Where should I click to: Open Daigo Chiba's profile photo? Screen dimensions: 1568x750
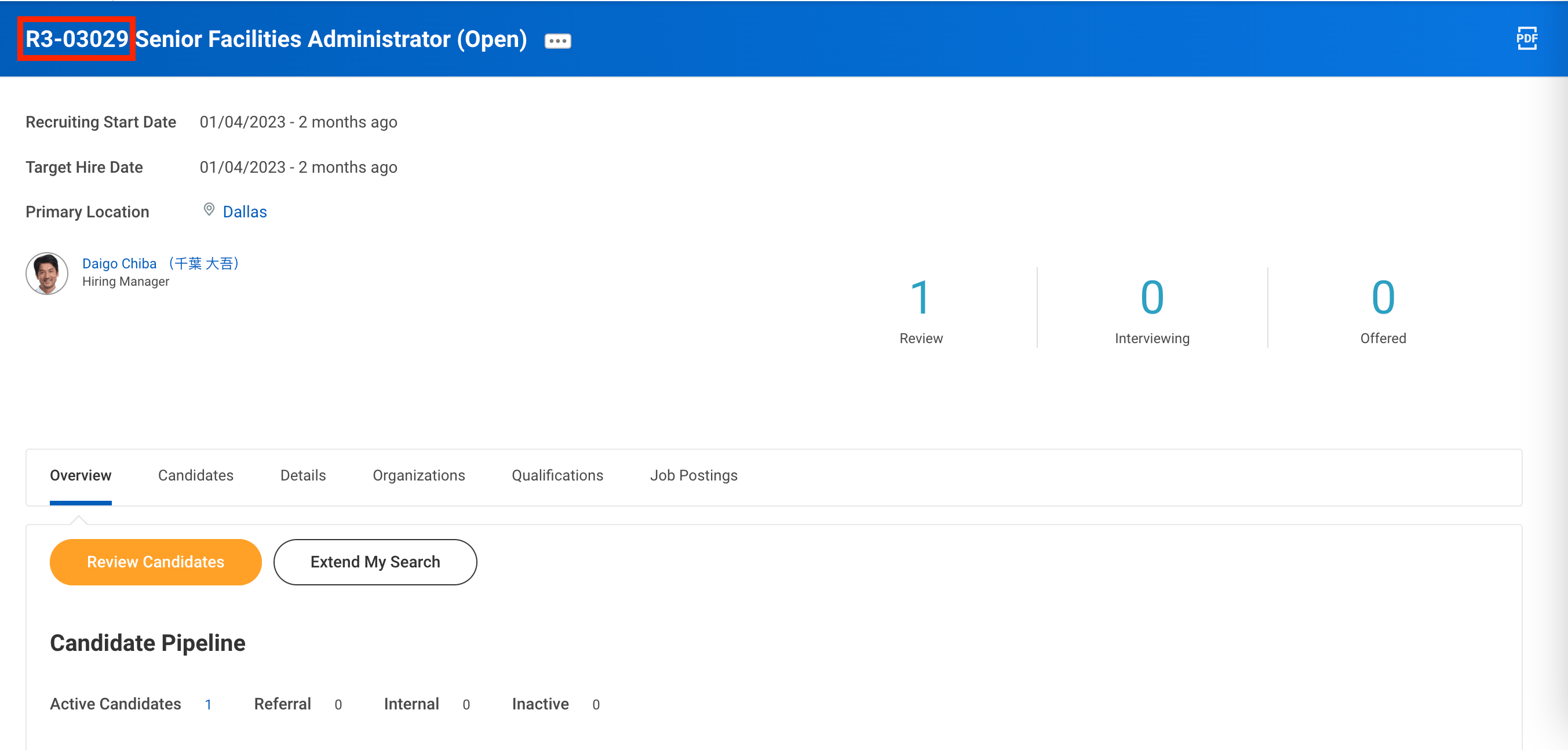pos(46,273)
